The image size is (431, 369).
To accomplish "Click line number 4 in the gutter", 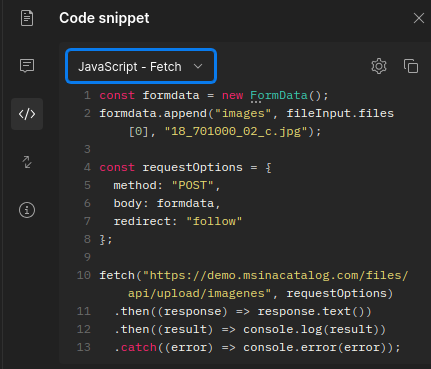I will (87, 167).
